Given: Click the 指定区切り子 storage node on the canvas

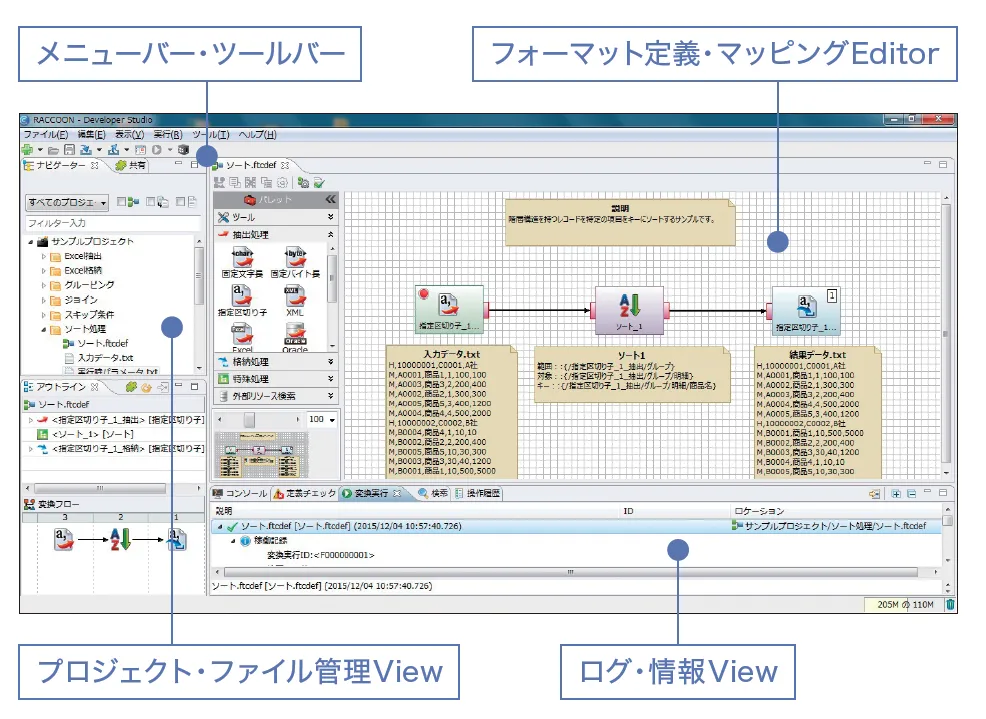Looking at the screenshot, I should point(806,311).
